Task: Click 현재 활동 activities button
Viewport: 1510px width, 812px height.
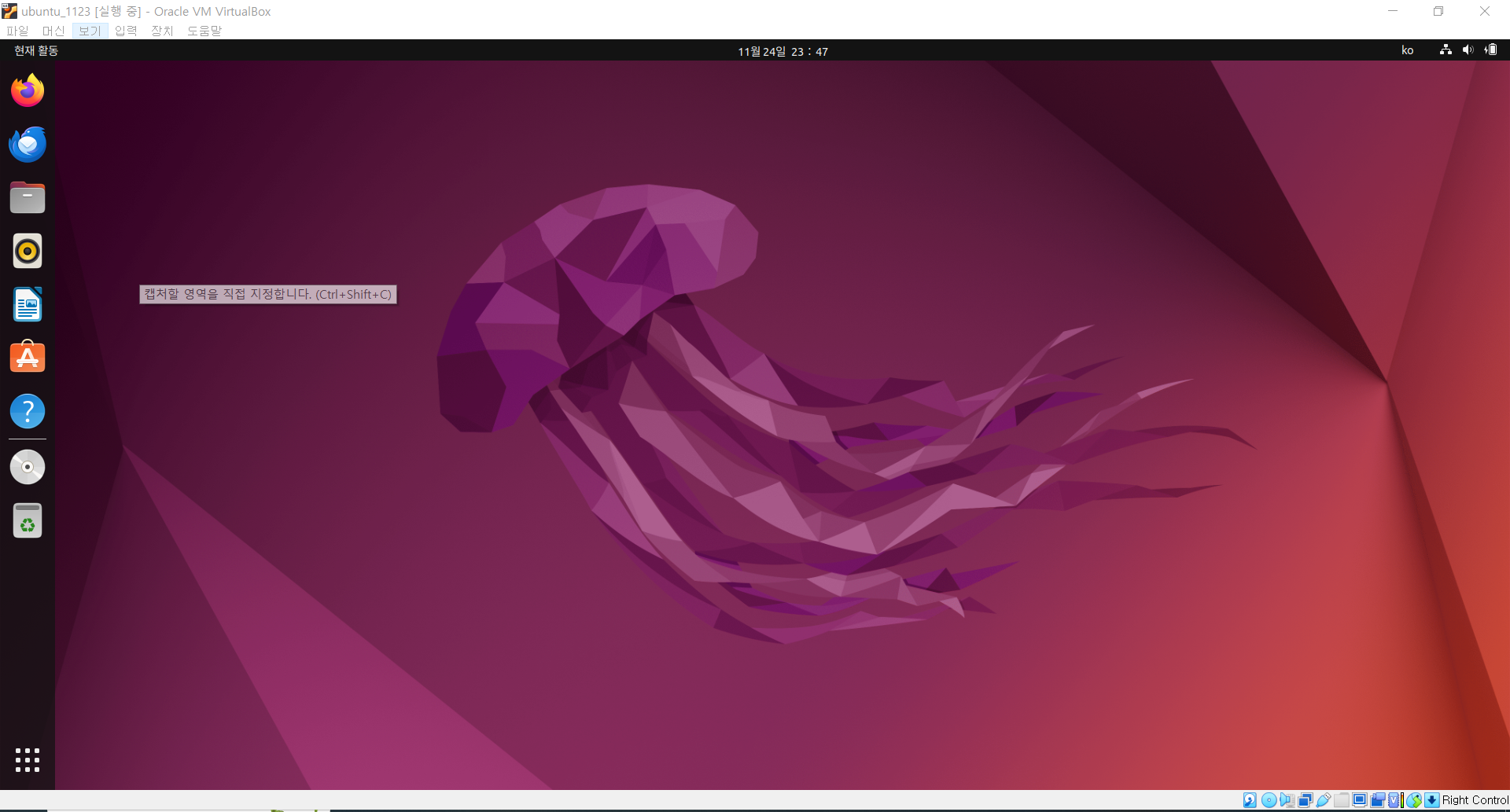Action: tap(36, 50)
